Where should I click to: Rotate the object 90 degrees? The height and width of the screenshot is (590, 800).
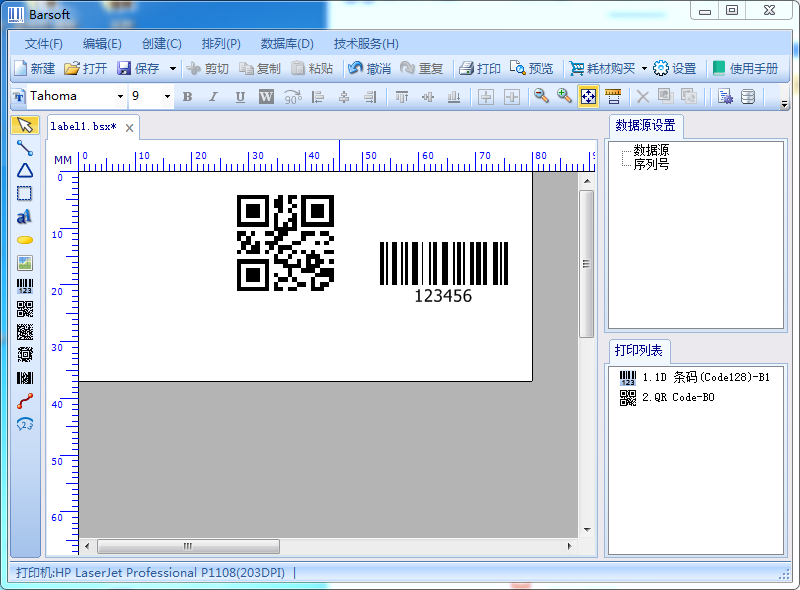293,96
